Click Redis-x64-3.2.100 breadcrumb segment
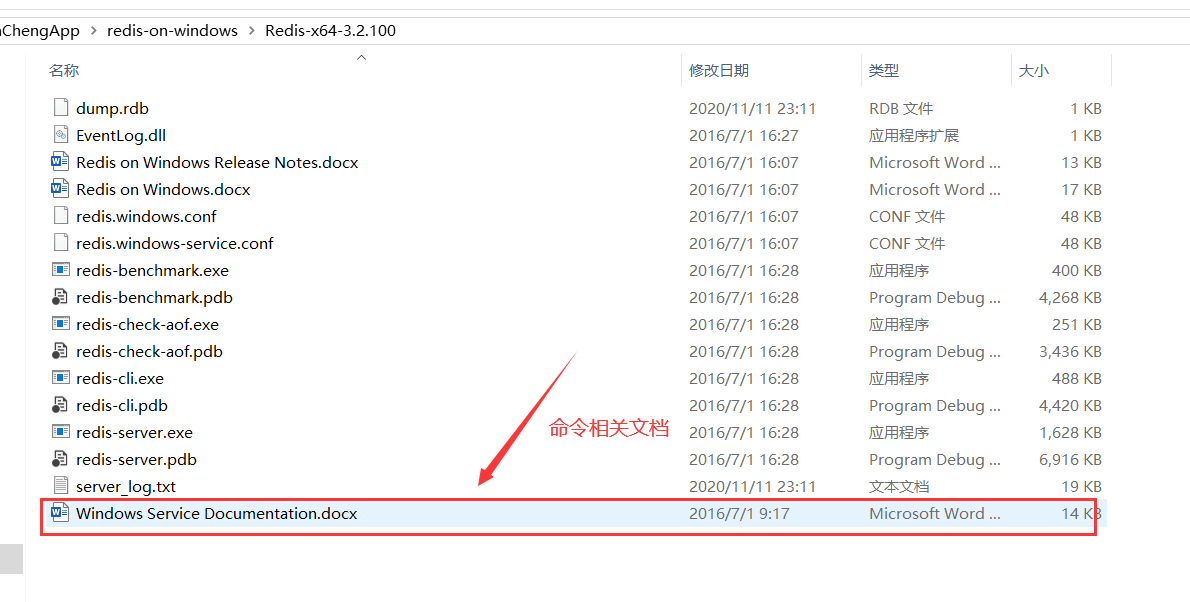This screenshot has height=602, width=1190. click(x=330, y=31)
